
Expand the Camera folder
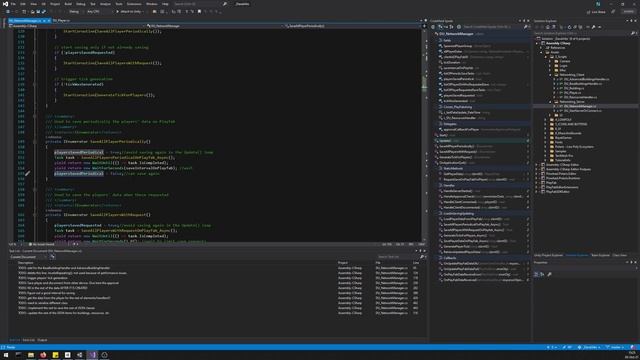(x=550, y=61)
